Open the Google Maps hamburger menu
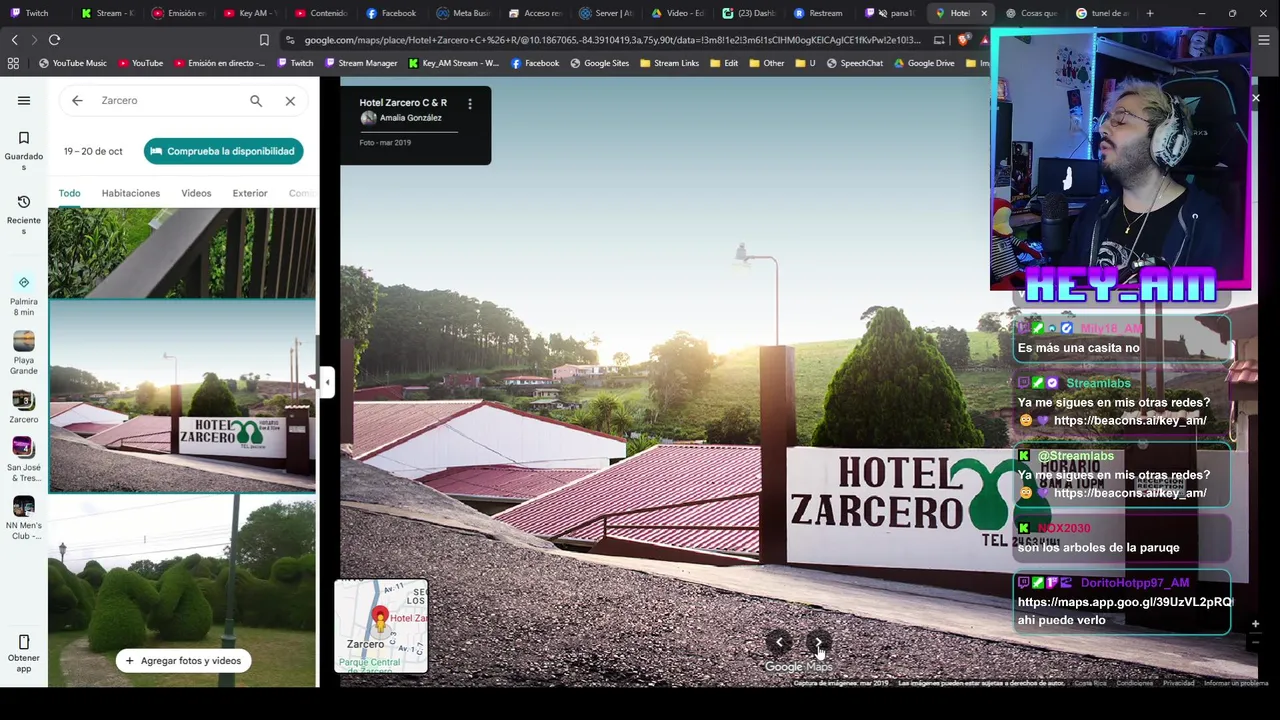Screen dimensions: 1280x720 point(24,100)
